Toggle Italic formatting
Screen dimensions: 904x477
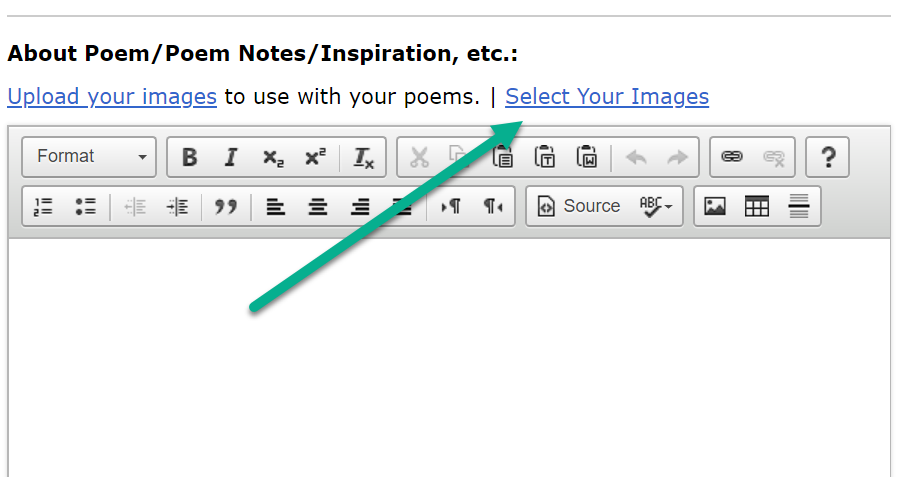(231, 157)
